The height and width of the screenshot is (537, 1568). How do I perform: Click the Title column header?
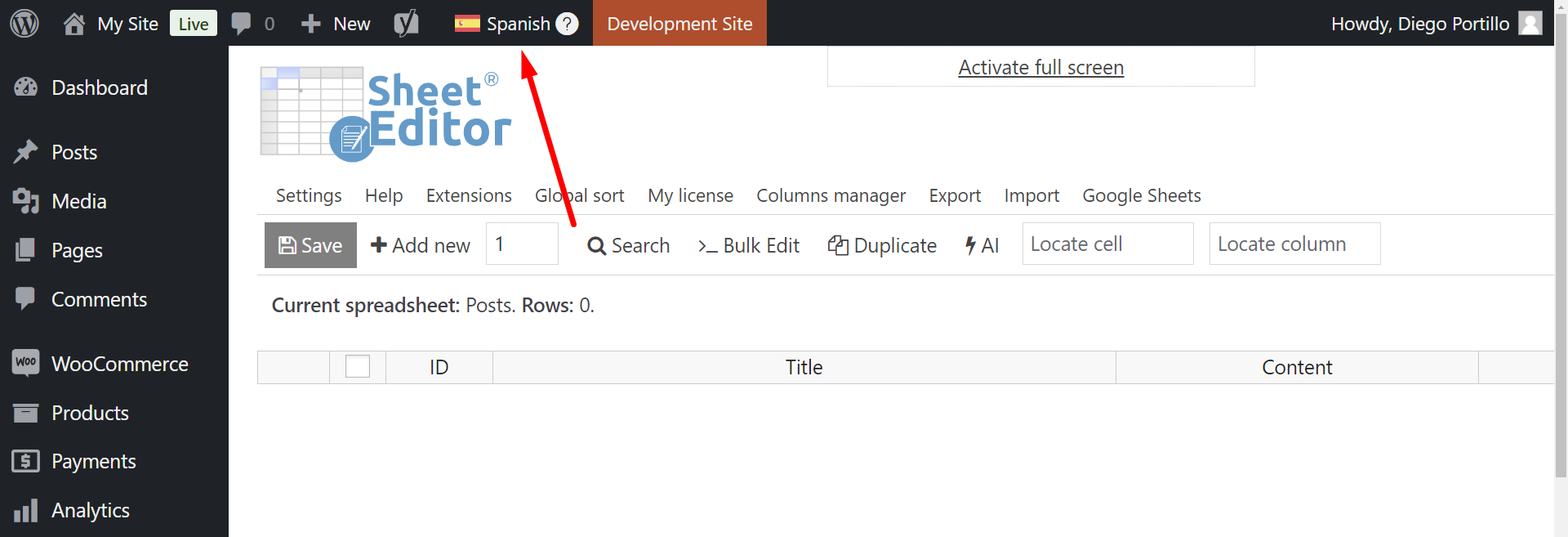(804, 367)
